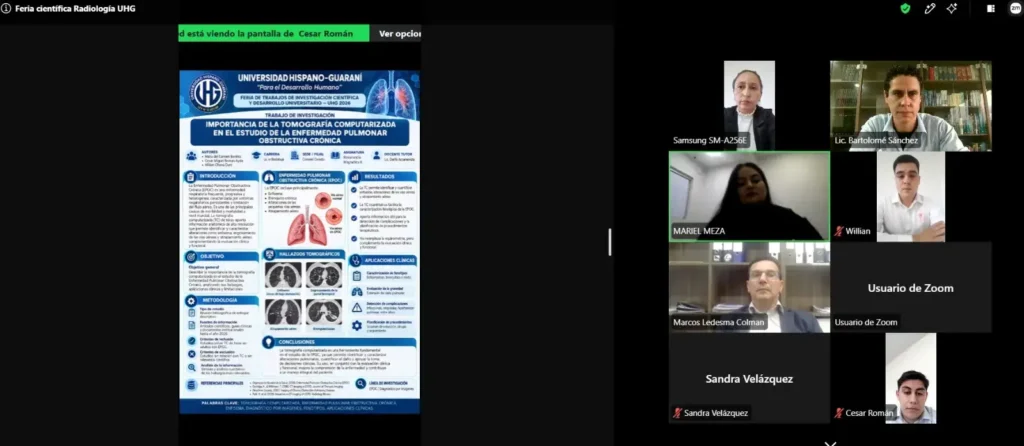Click the 'Marcos Ledesma Colman' name label
Screen dimensions: 1024x446
[x=719, y=322]
